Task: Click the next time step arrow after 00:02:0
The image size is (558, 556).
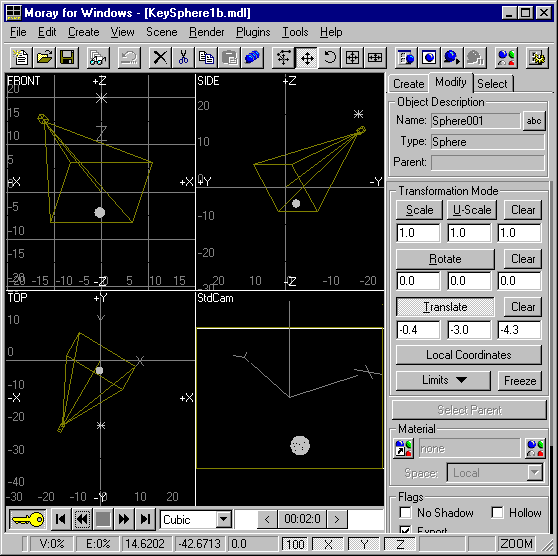Action: tap(337, 519)
